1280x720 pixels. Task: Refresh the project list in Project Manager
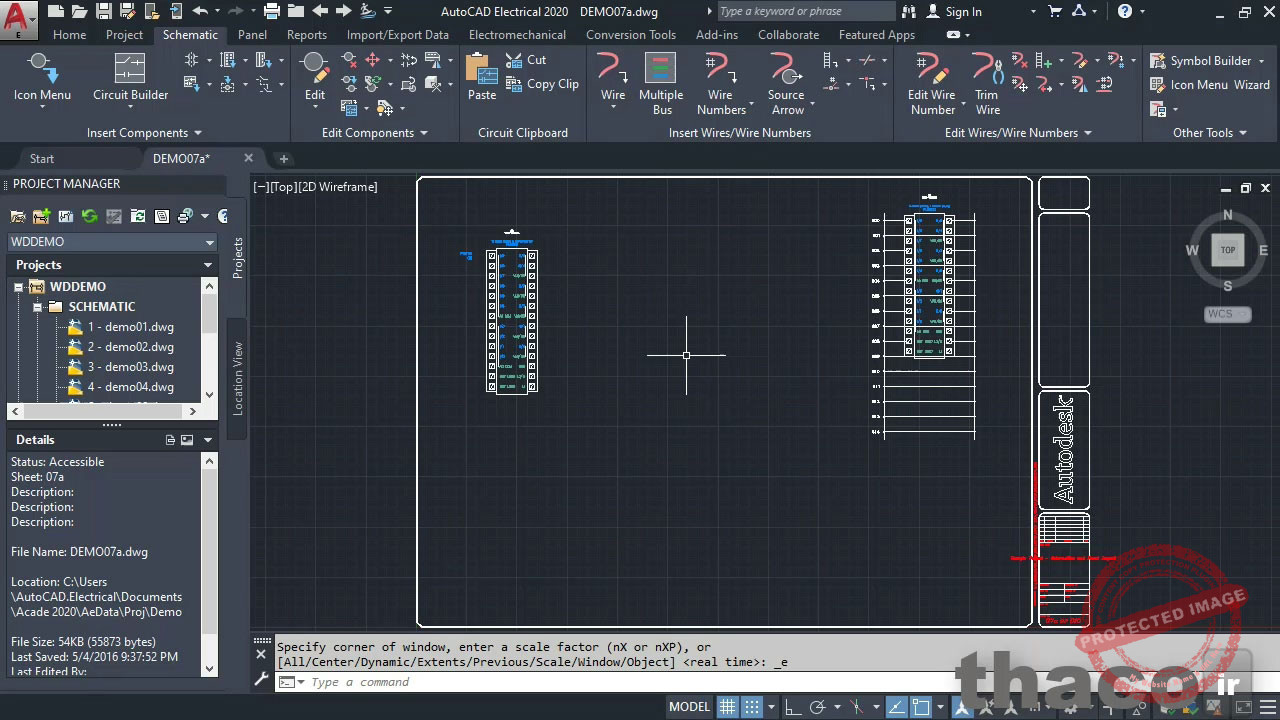pos(89,216)
